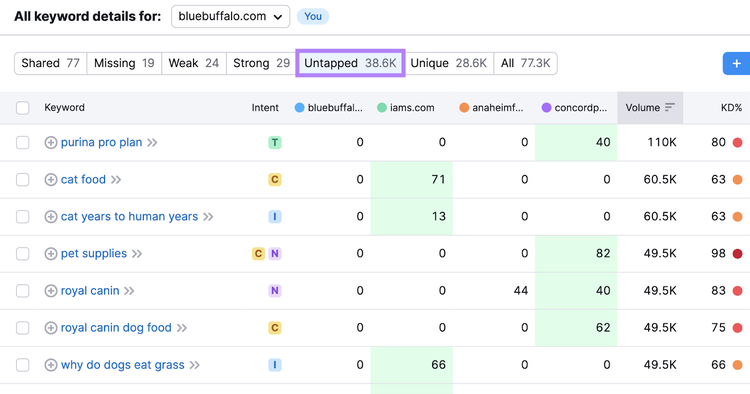
Task: Click the C intent badge for cat food
Action: coord(275,179)
